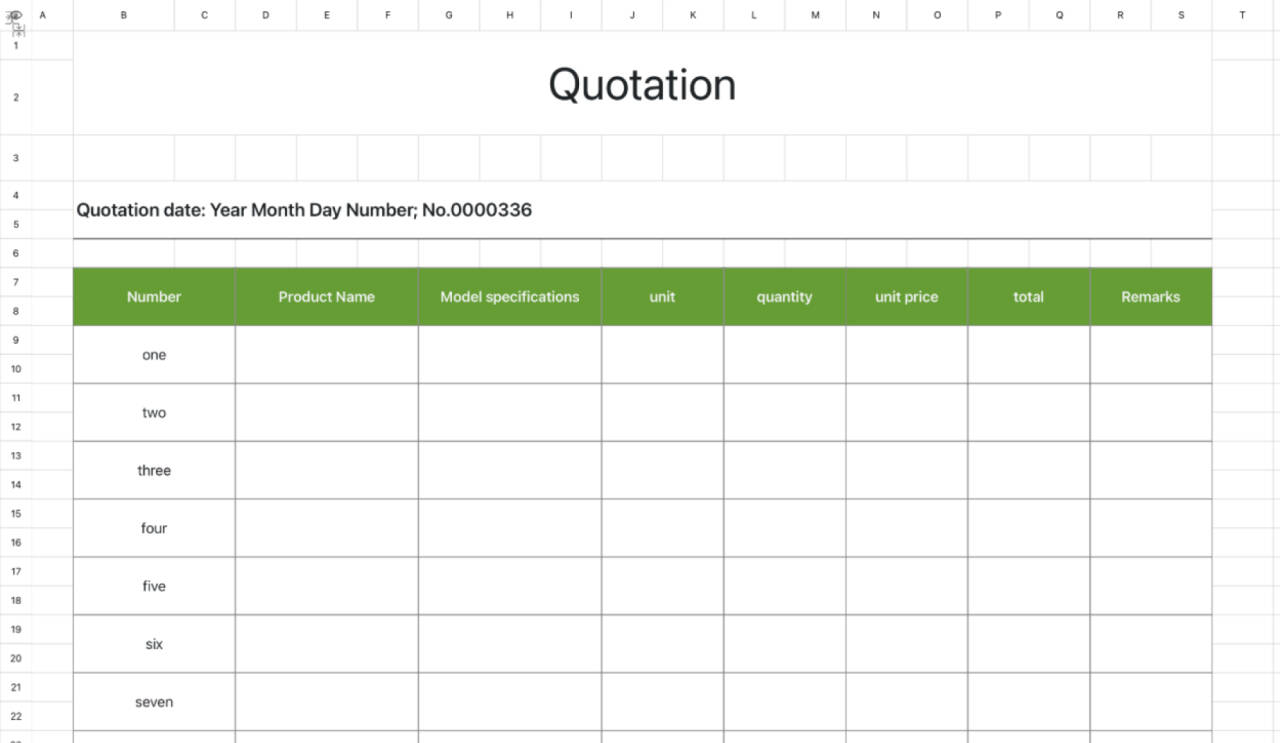The height and width of the screenshot is (743, 1280).
Task: Click unit price cell in row "five"
Action: point(906,587)
